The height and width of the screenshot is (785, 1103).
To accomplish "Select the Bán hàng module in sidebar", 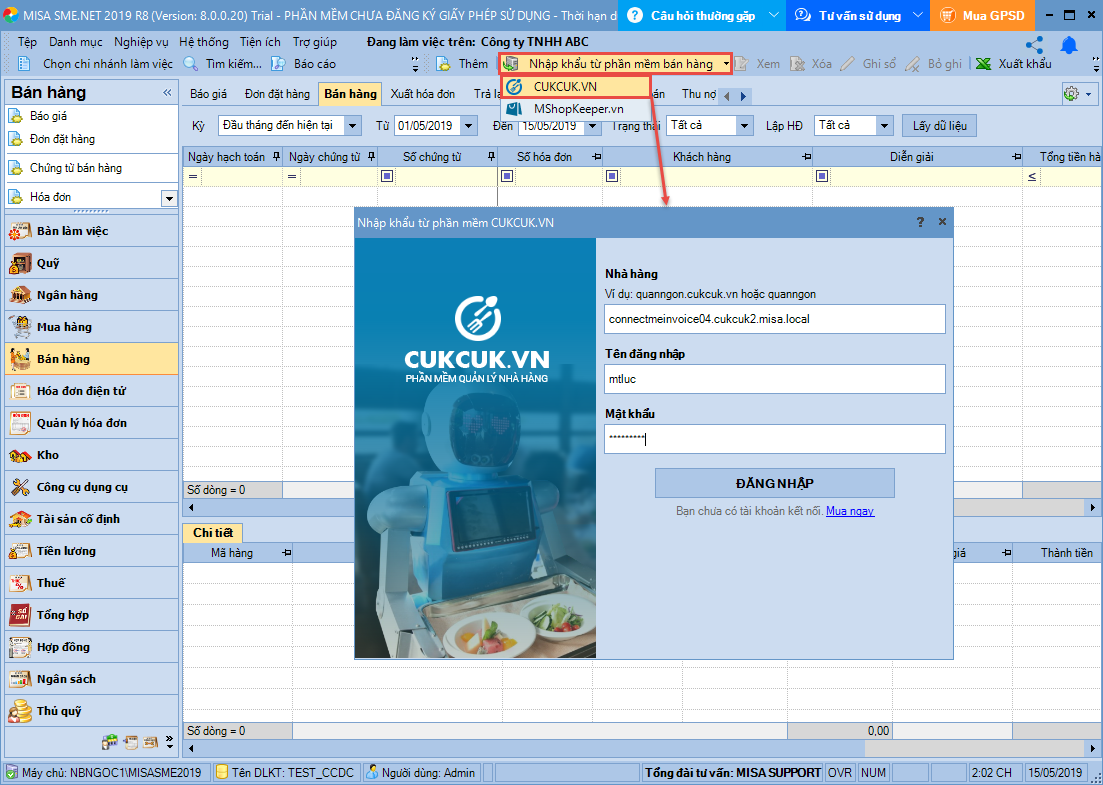I will (91, 359).
